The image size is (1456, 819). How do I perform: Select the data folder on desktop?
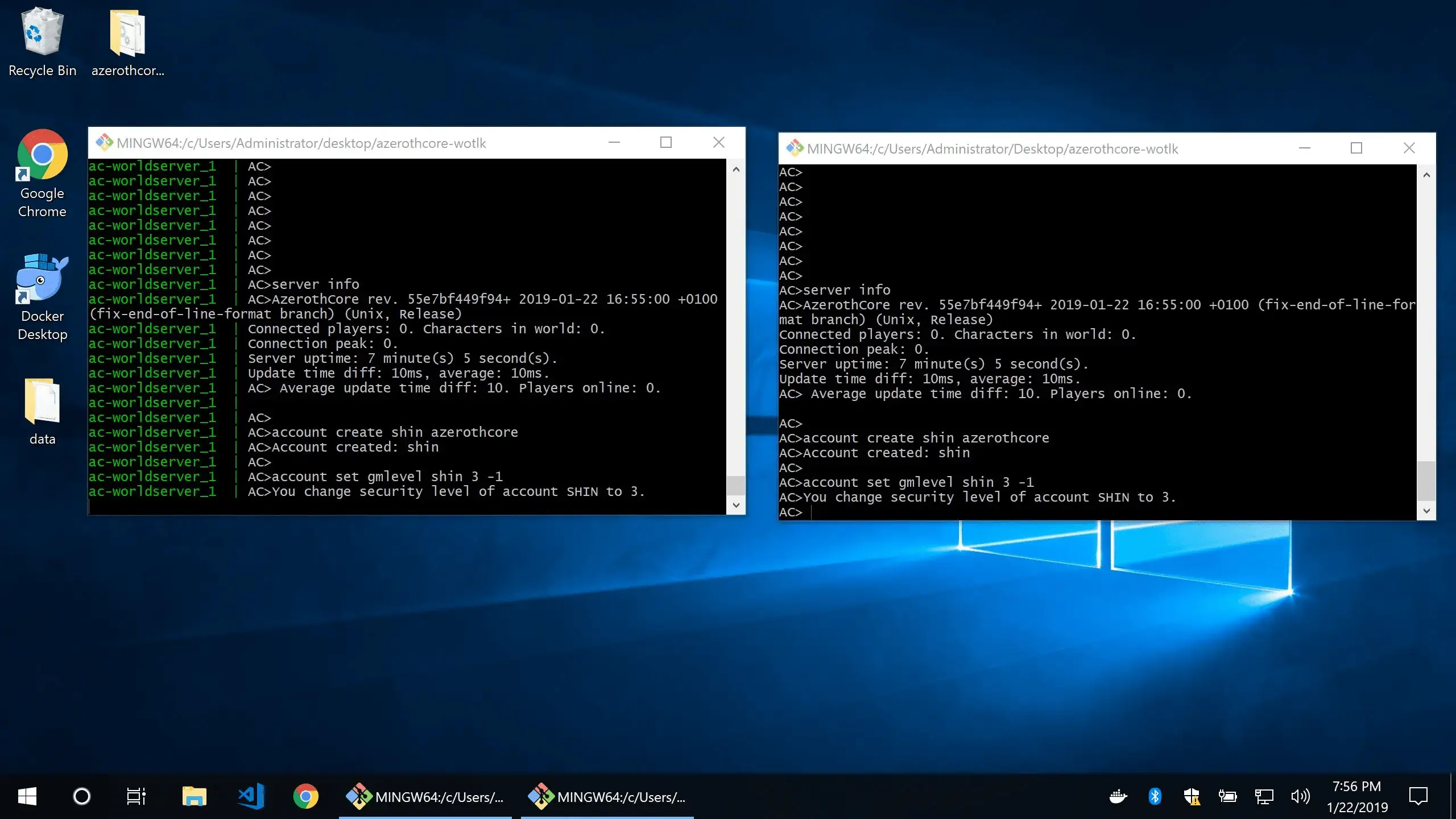coord(42,412)
